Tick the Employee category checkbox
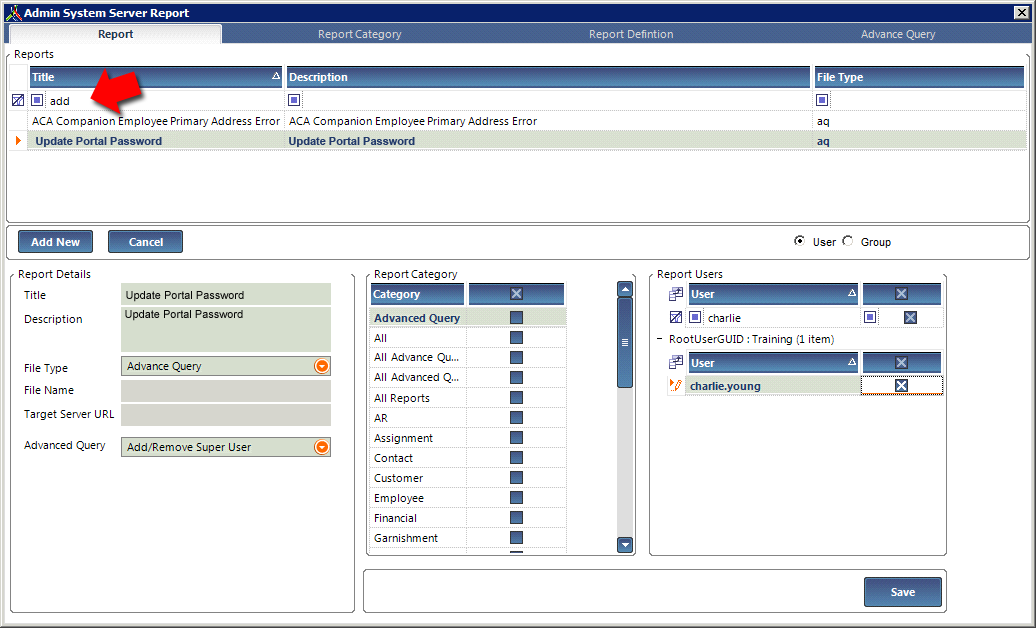The height and width of the screenshot is (628, 1036). click(x=517, y=498)
